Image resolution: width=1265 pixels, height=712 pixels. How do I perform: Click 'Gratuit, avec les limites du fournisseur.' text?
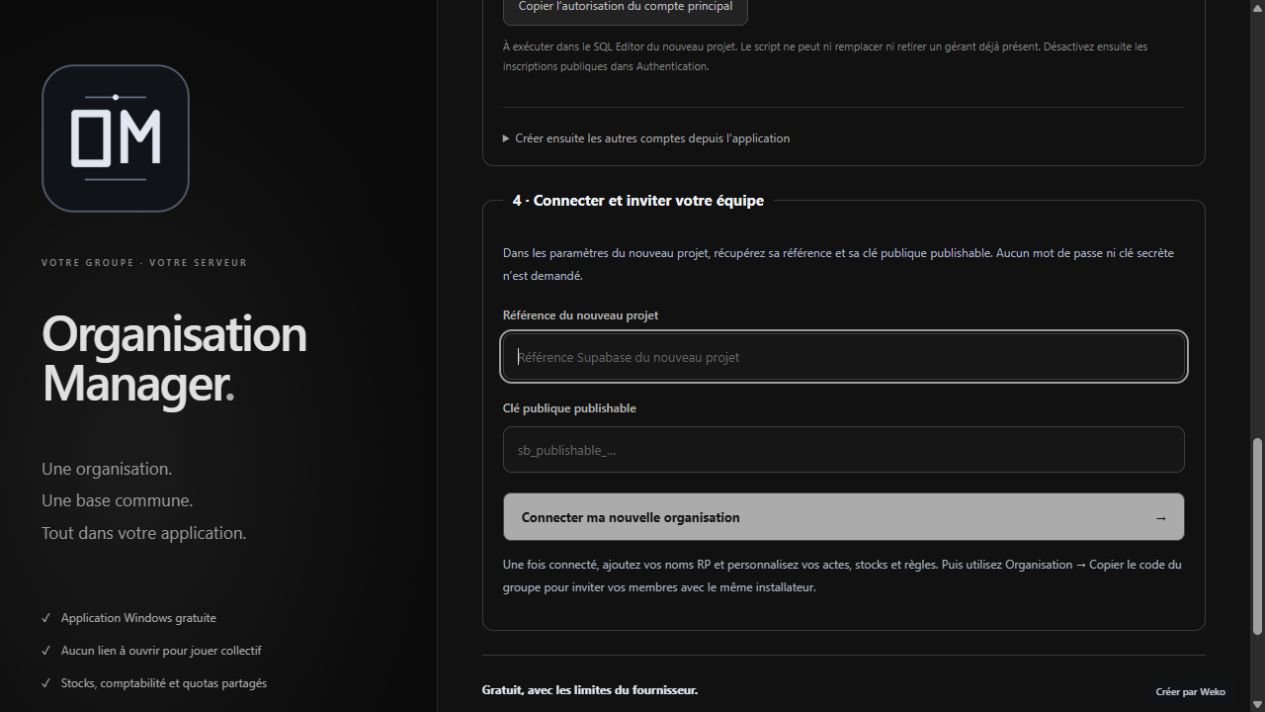point(590,690)
